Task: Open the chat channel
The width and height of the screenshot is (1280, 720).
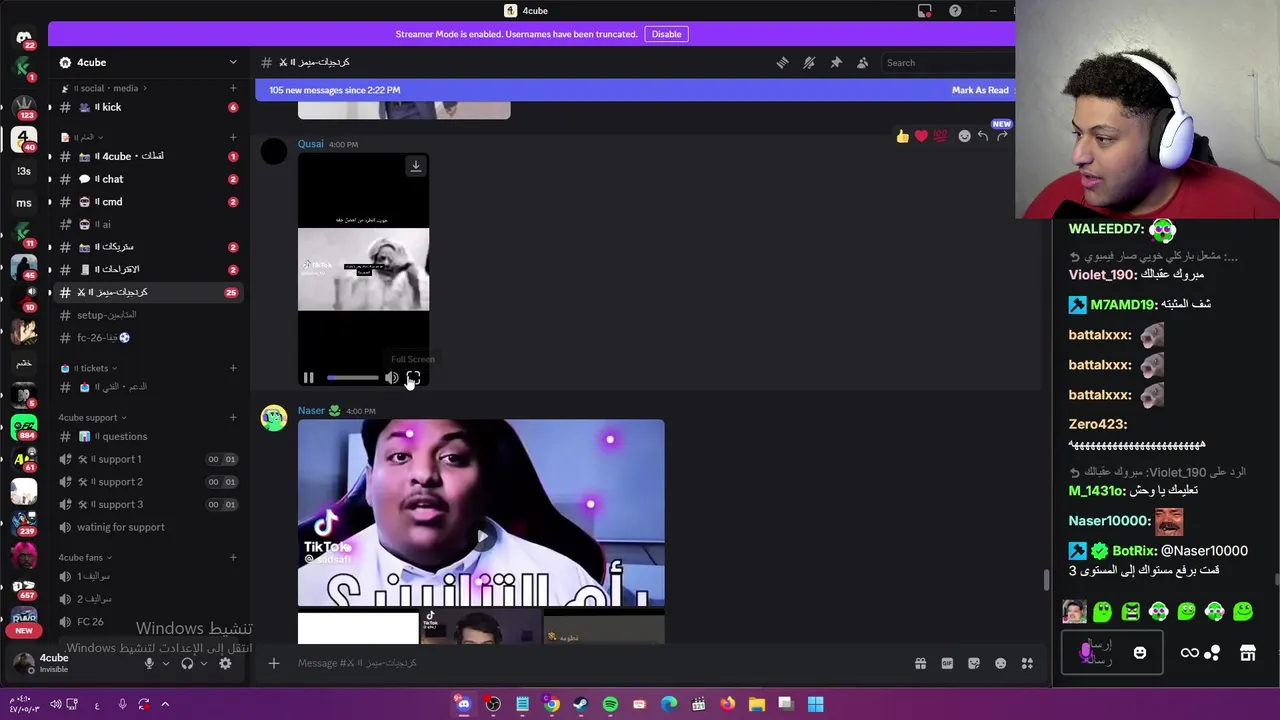Action: [148, 179]
